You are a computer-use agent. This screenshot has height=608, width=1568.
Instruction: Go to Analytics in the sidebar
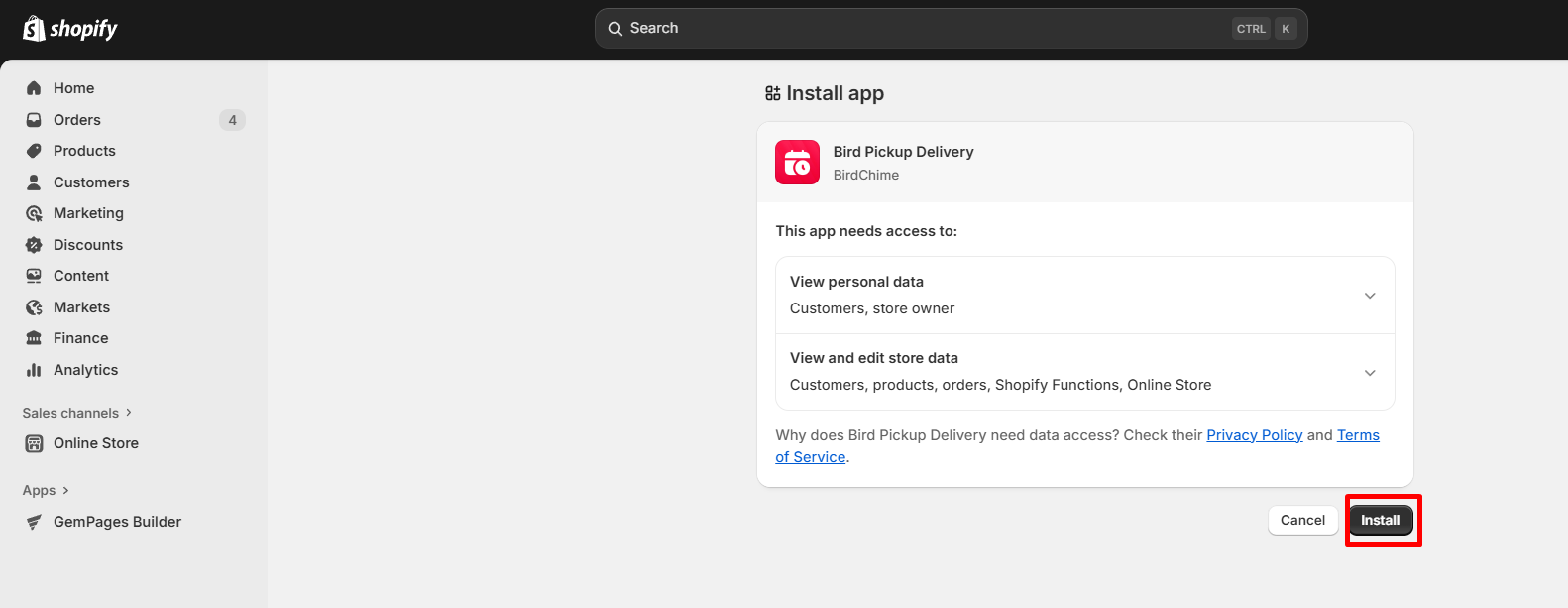coord(85,370)
